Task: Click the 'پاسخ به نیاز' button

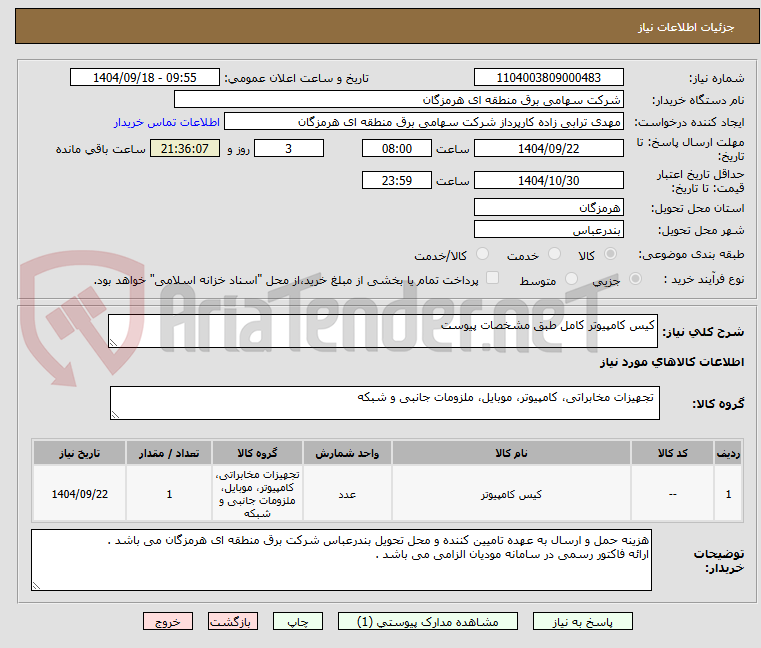Action: tap(582, 621)
